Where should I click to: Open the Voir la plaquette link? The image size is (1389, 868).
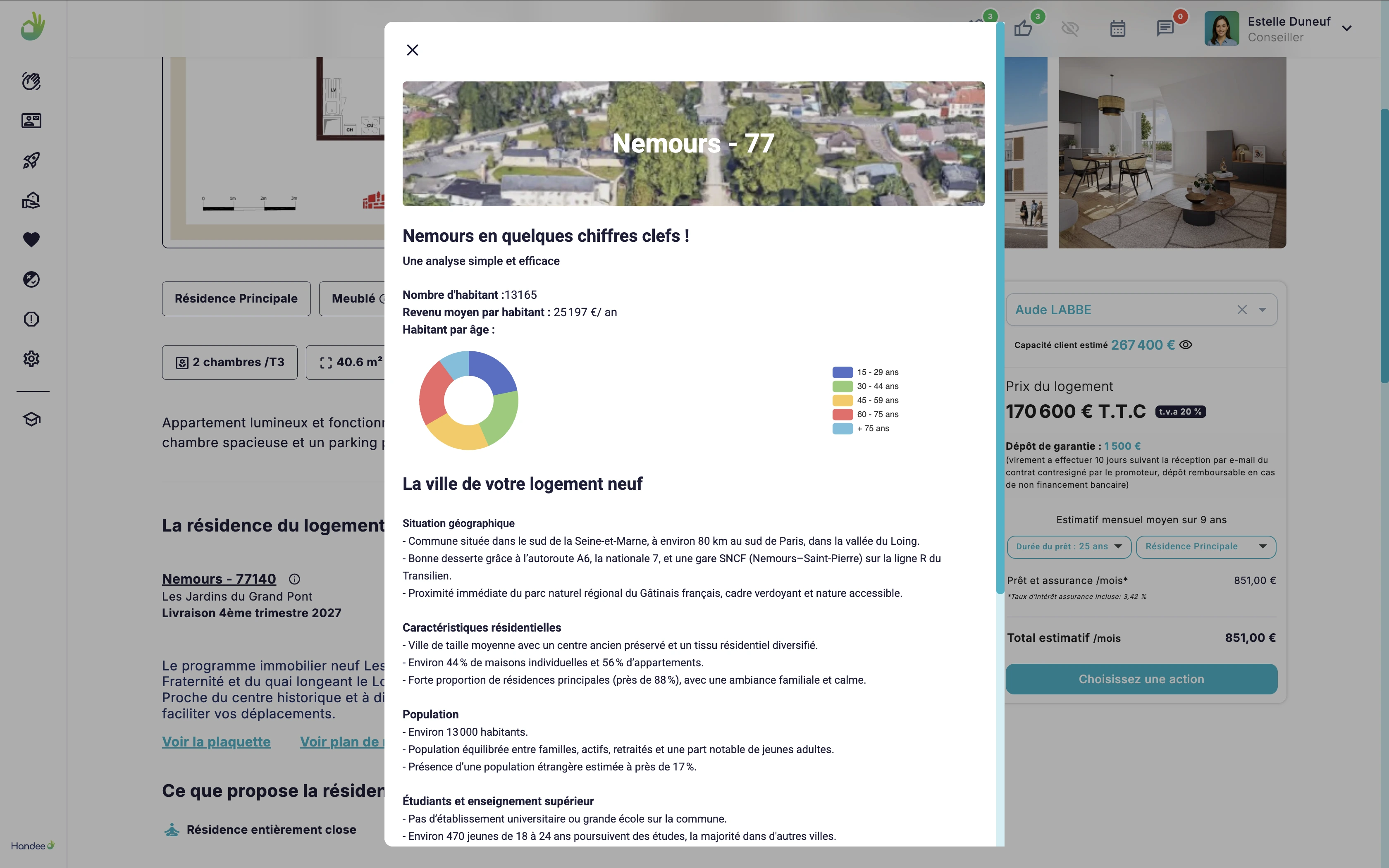216,742
